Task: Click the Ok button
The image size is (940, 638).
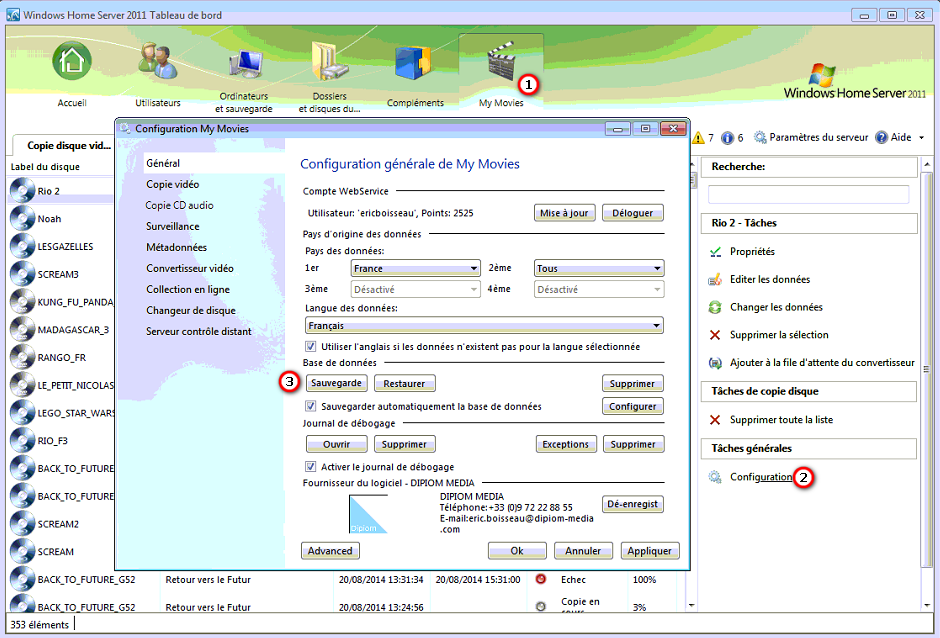Action: click(x=517, y=551)
